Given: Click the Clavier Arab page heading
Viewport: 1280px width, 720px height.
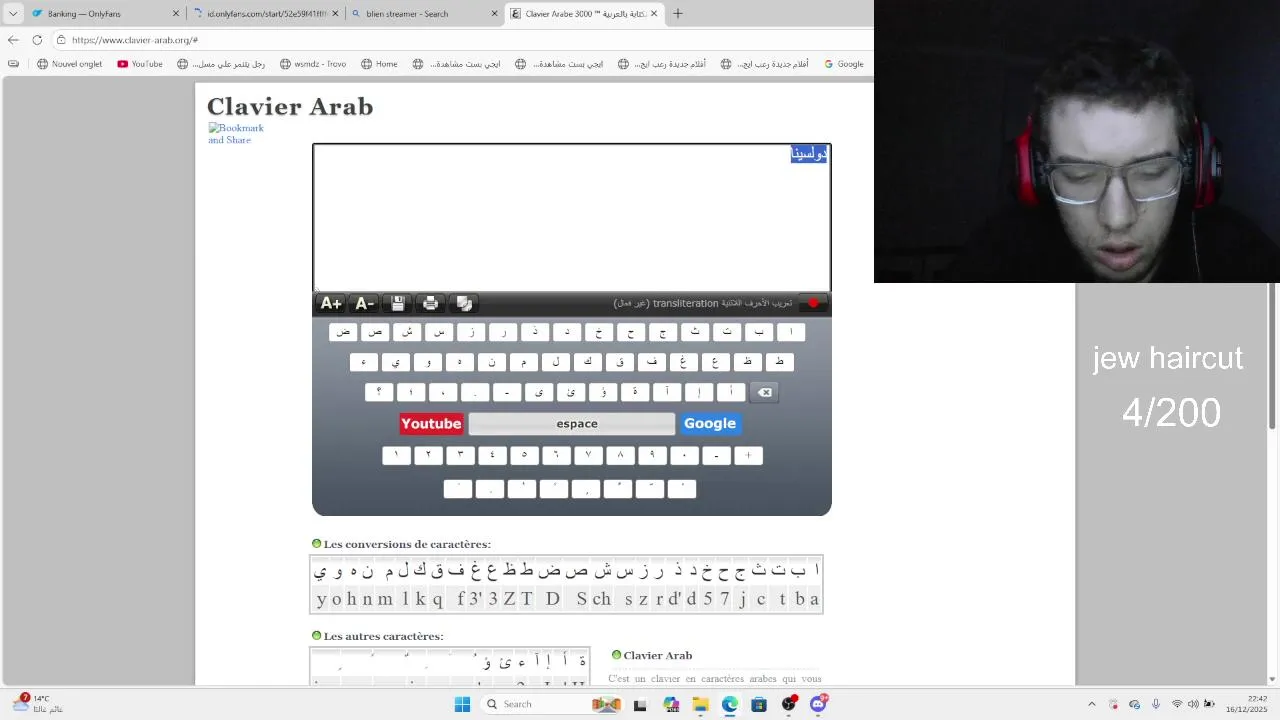Looking at the screenshot, I should click(290, 107).
